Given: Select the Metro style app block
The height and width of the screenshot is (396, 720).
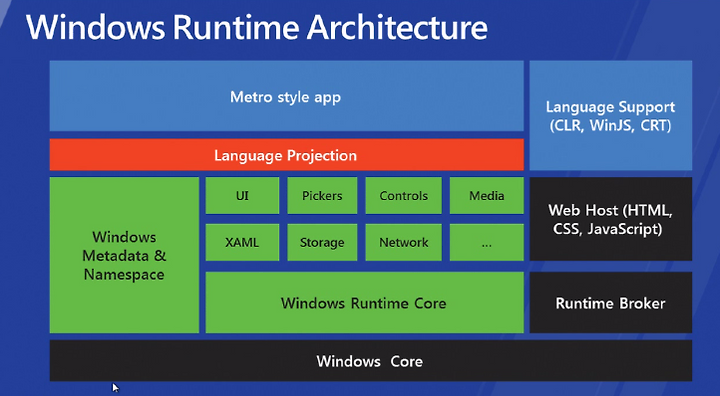Looking at the screenshot, I should [287, 96].
